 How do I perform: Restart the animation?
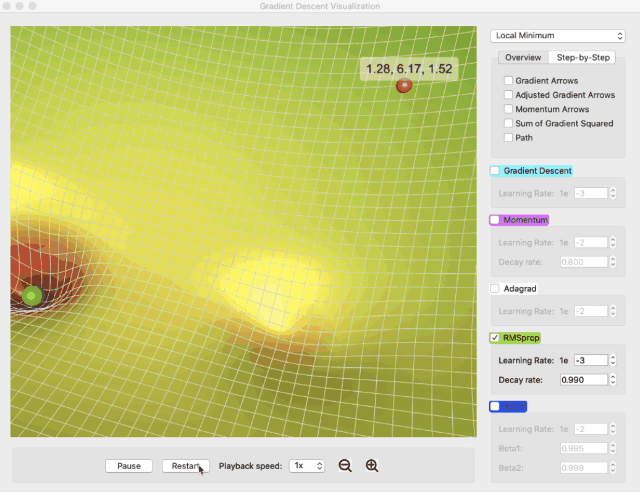186,466
